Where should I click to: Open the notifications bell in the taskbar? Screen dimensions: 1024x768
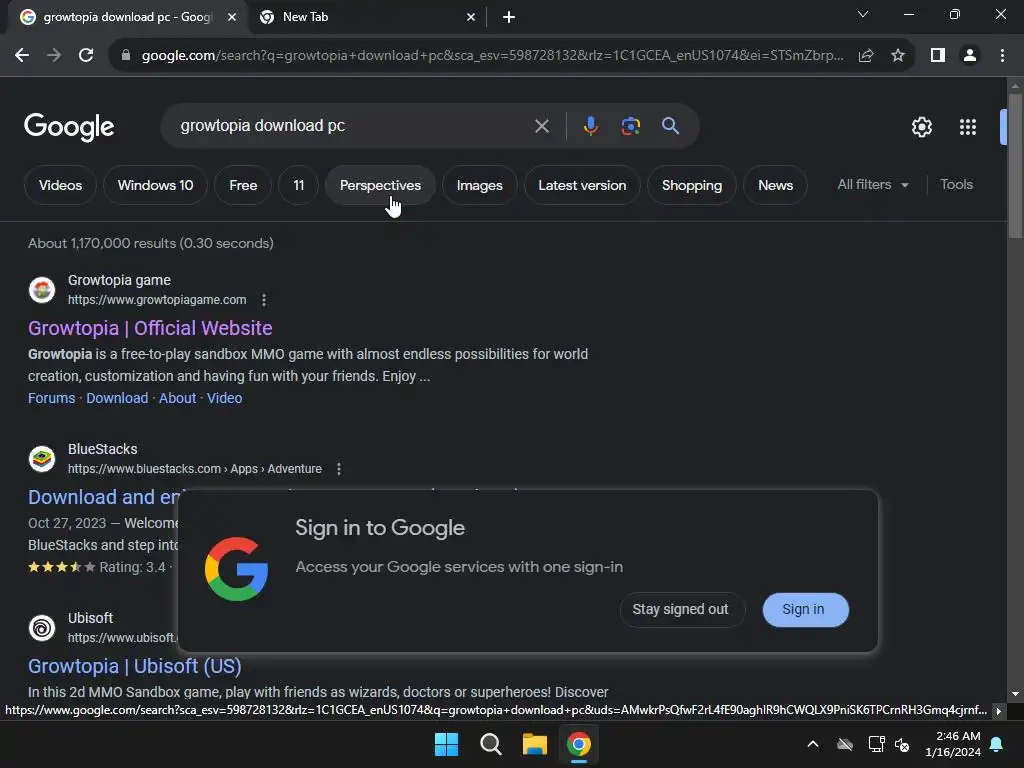pos(997,744)
